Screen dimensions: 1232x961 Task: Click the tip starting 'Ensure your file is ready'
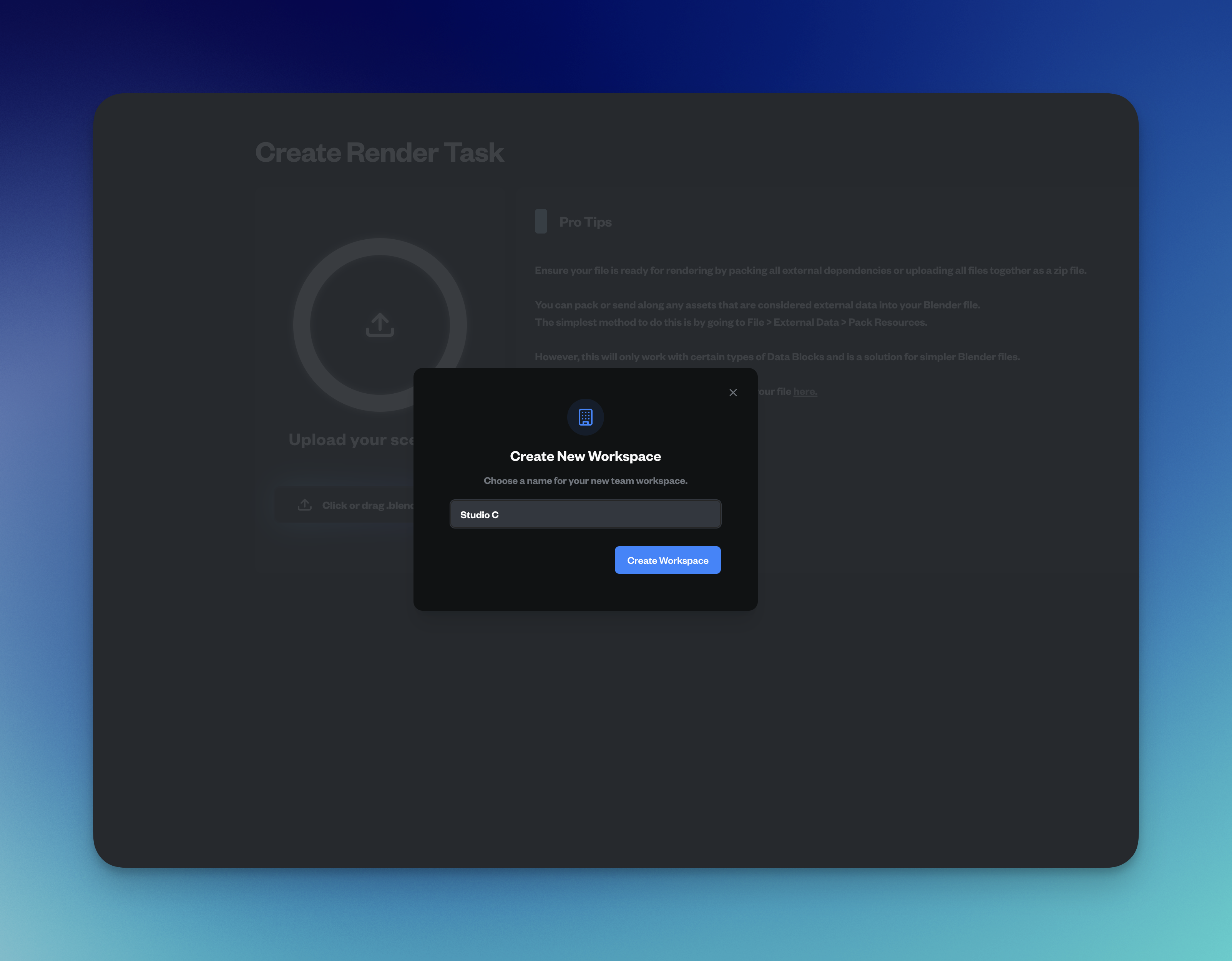(x=810, y=271)
